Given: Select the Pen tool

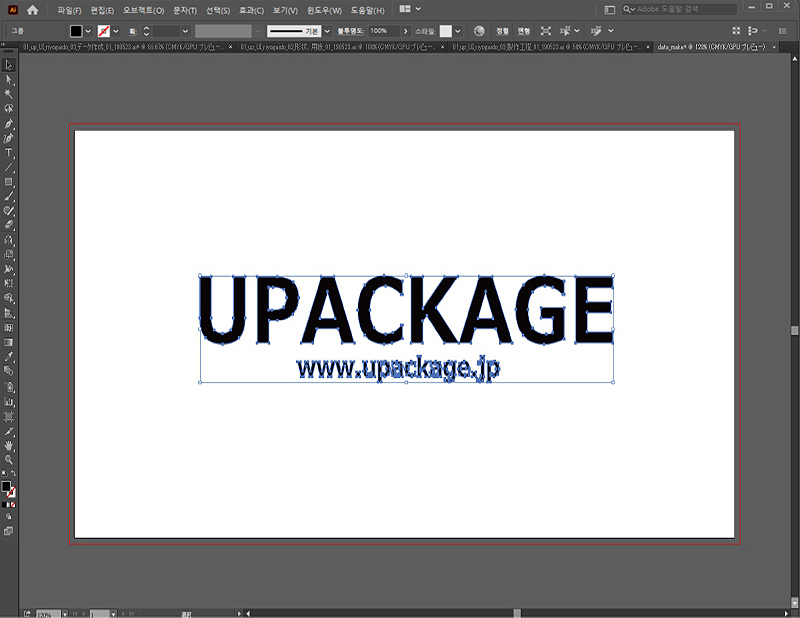Looking at the screenshot, I should (8, 123).
